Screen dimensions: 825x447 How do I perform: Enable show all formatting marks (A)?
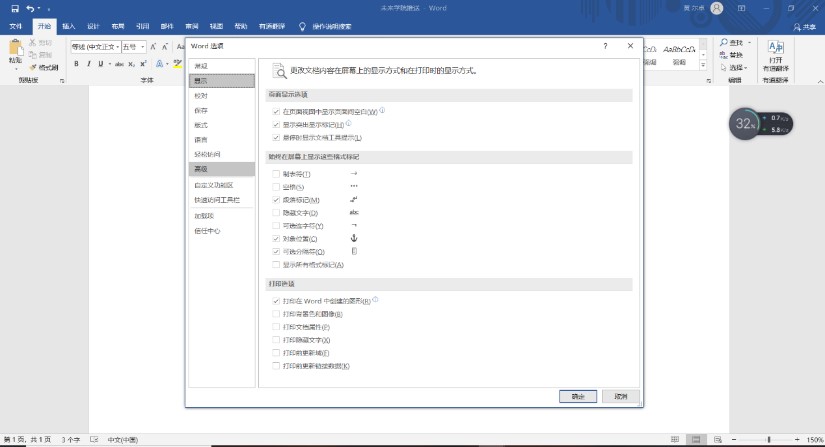pos(276,265)
